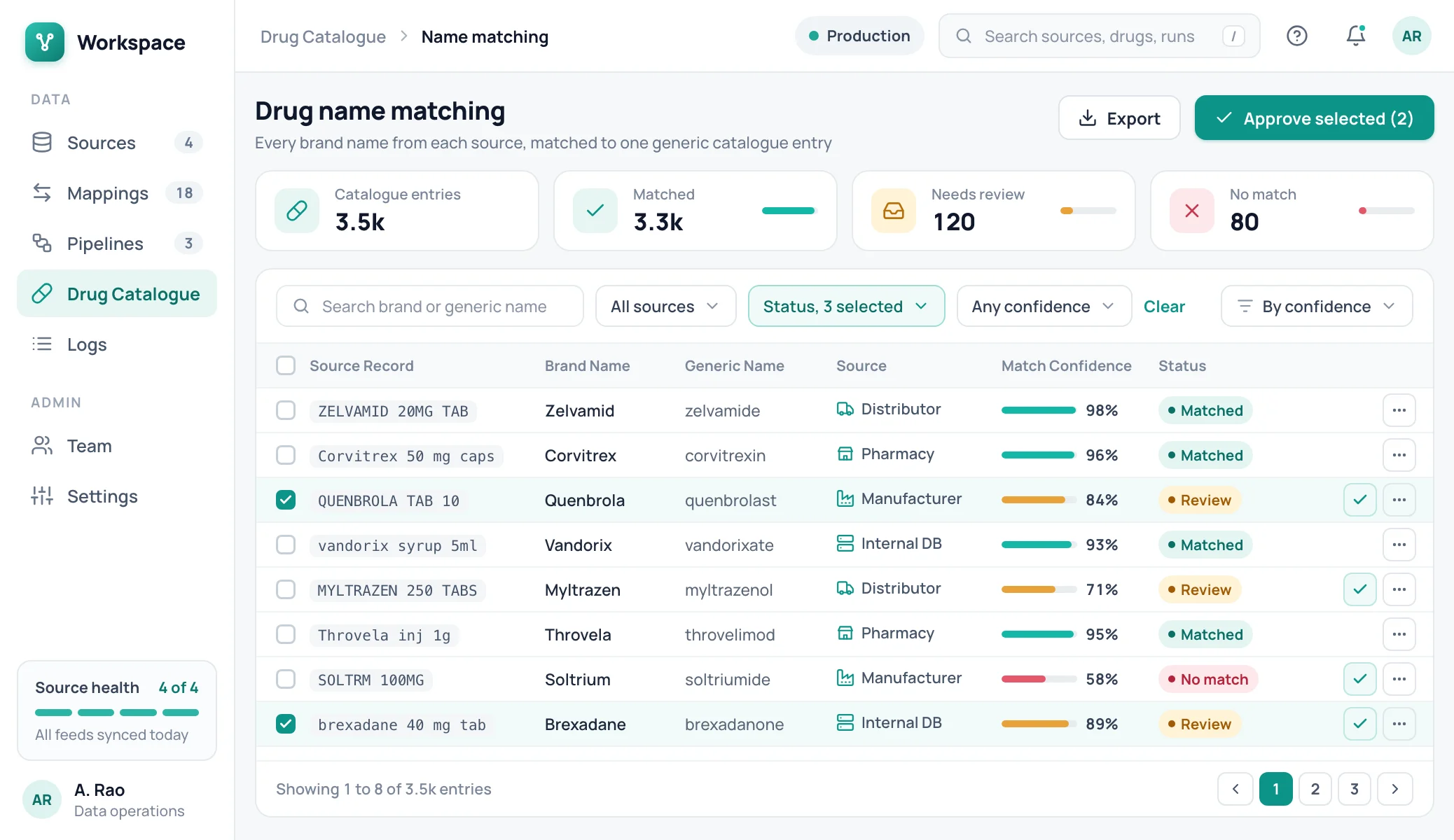Open Logs in sidebar
Screen dimensions: 1454x840
point(117,344)
